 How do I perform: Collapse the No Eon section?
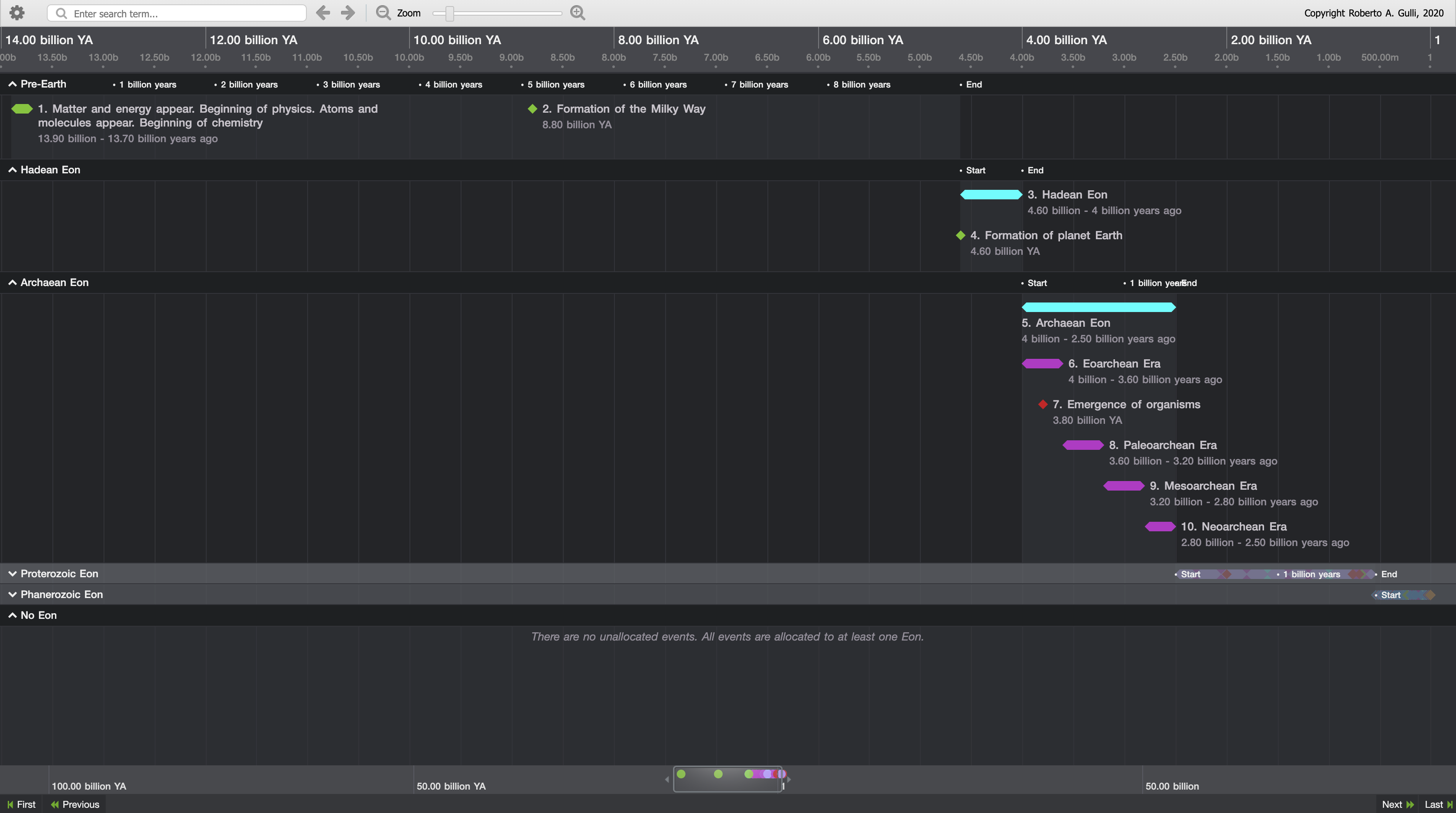pyautogui.click(x=13, y=616)
